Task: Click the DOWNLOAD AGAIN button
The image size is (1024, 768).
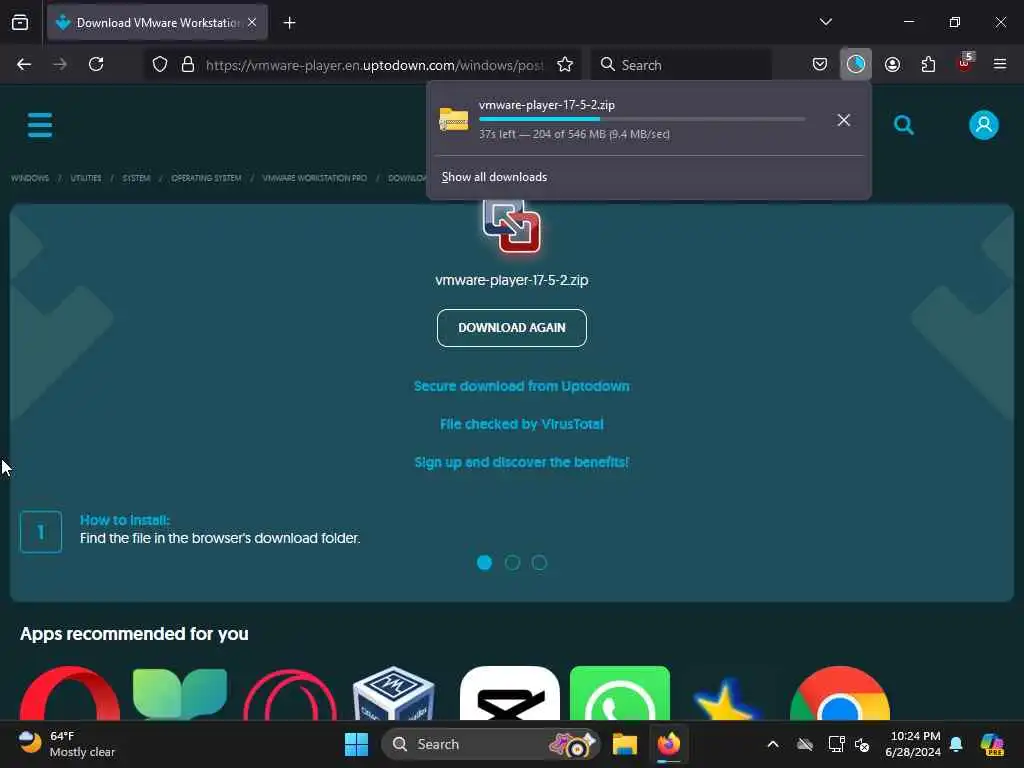Action: pyautogui.click(x=512, y=328)
